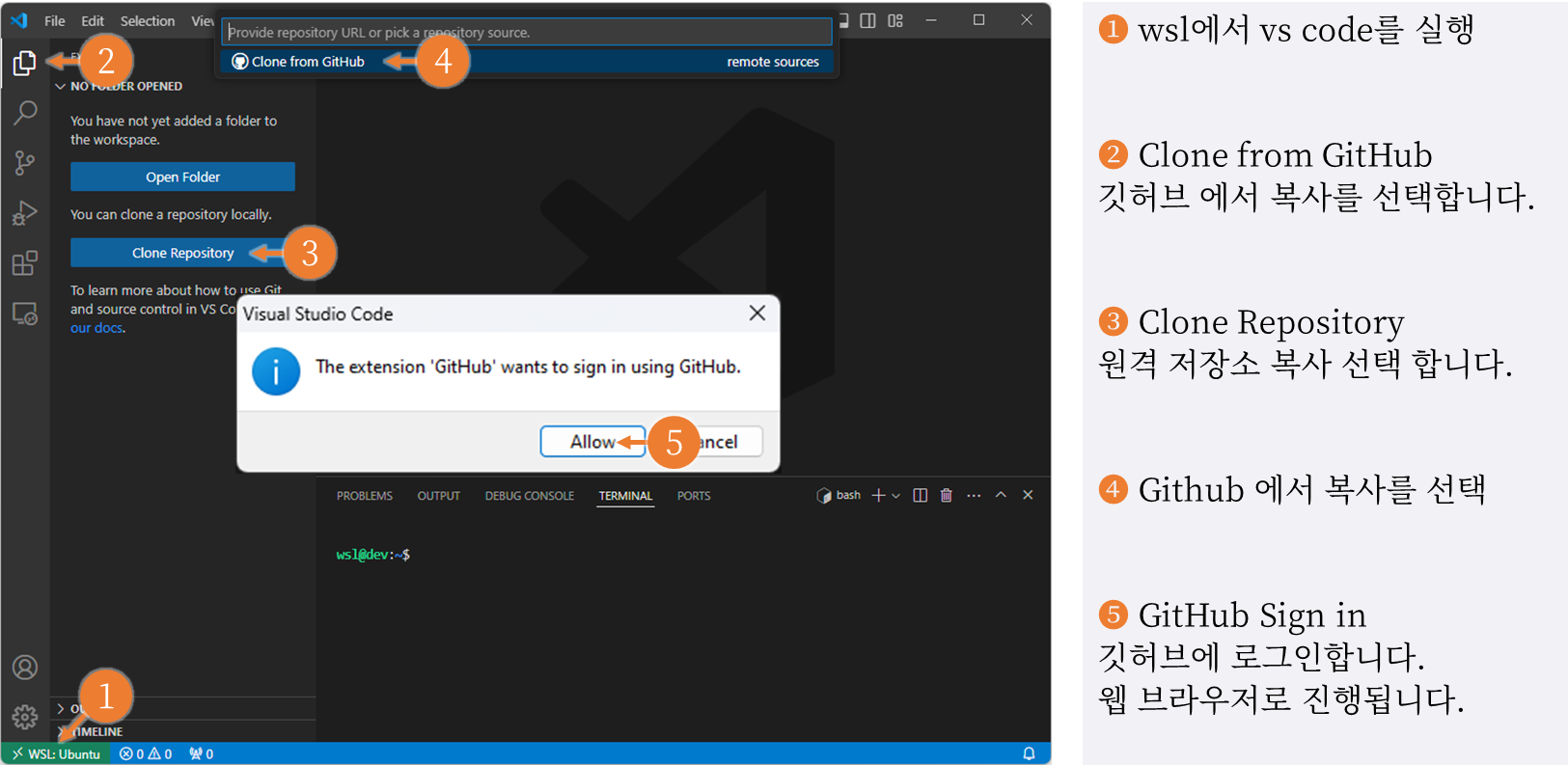The height and width of the screenshot is (765, 1568).
Task: Click forwarded ports indicator in status bar
Action: [201, 754]
